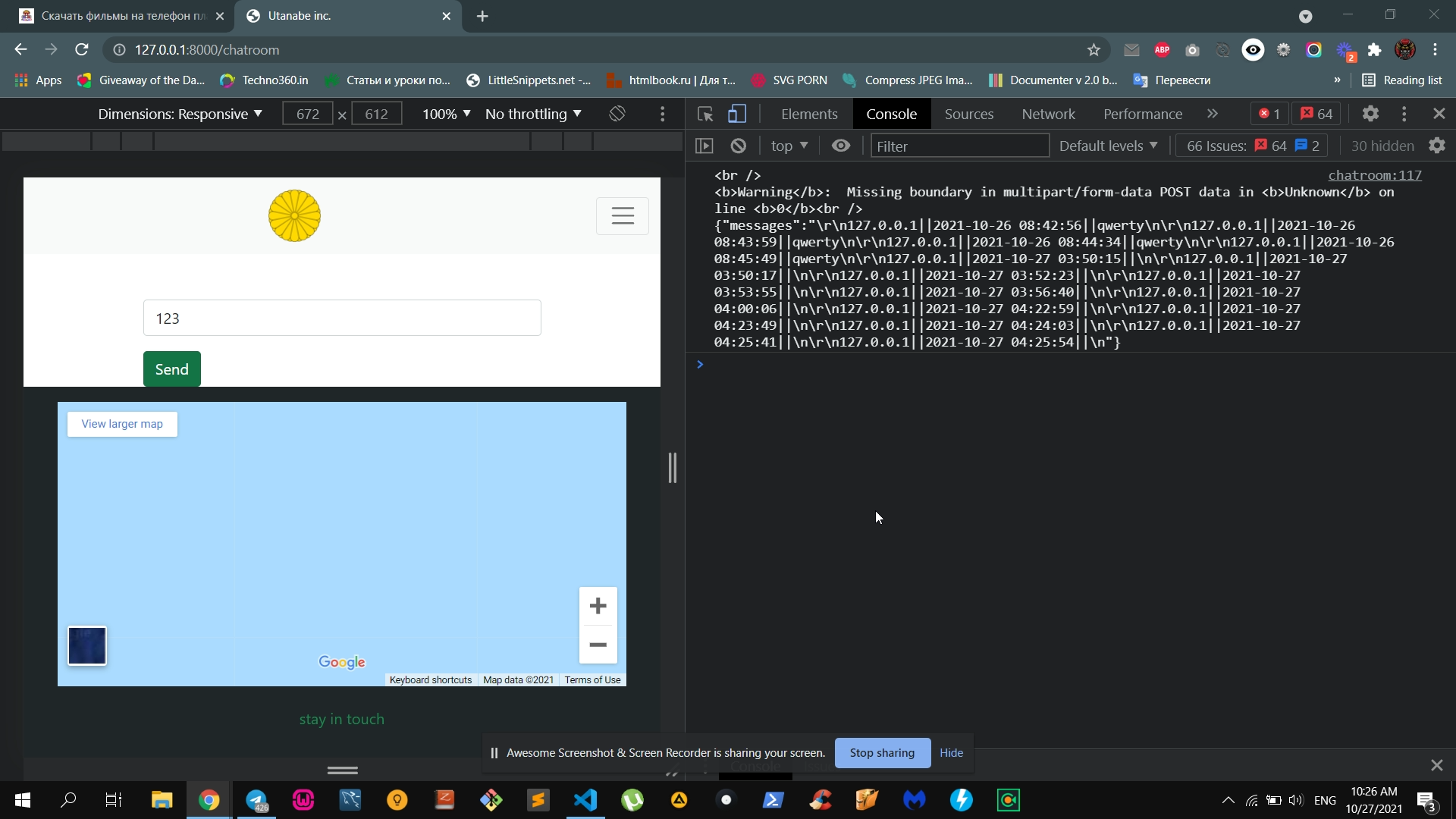Zoom out on the map
The width and height of the screenshot is (1456, 819).
598,645
